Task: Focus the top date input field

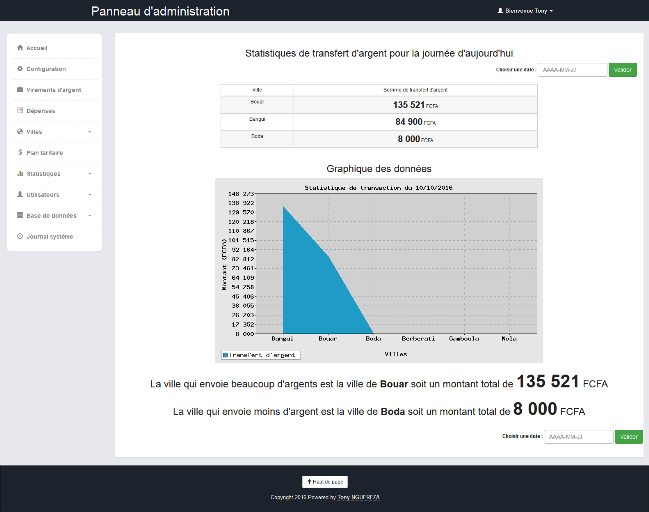Action: (x=571, y=70)
